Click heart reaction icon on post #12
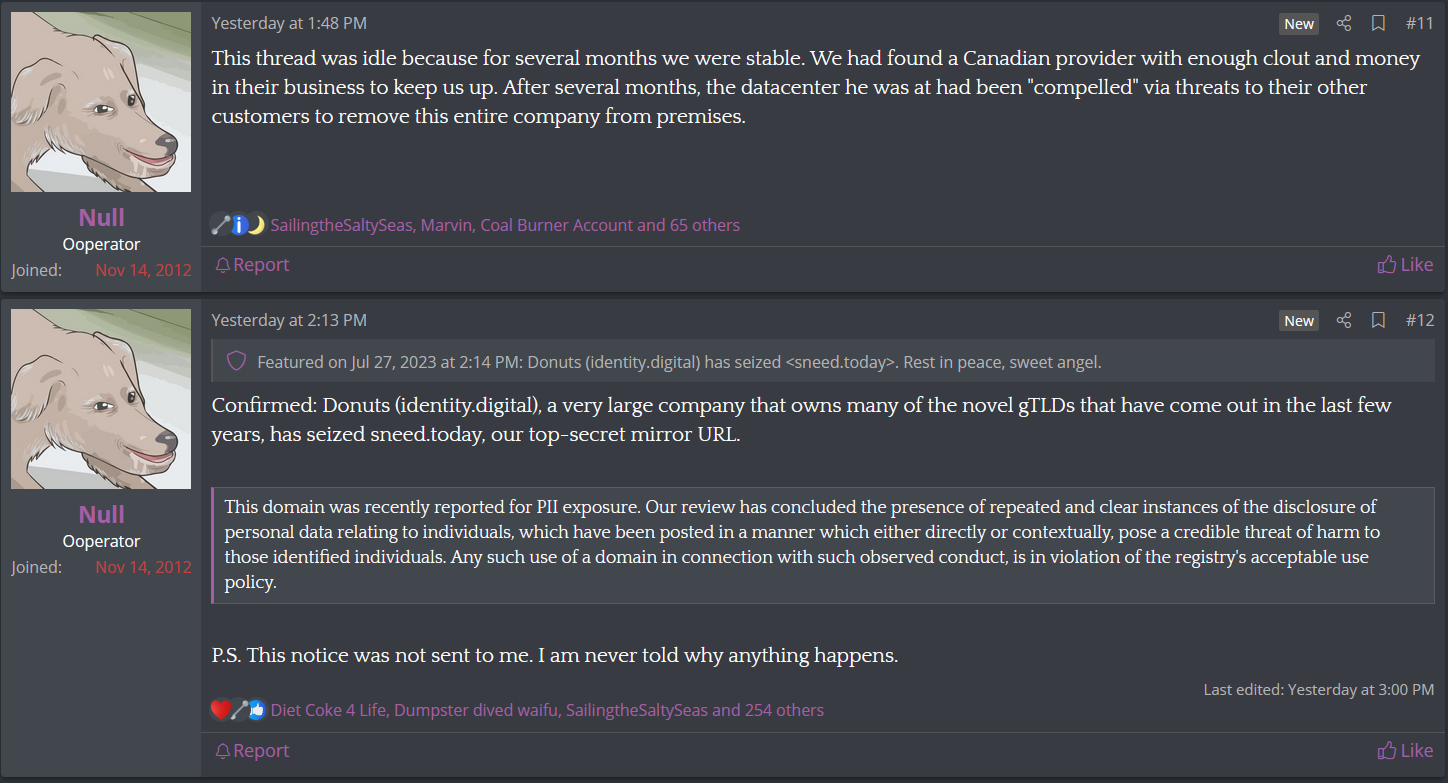The image size is (1448, 783). [221, 710]
